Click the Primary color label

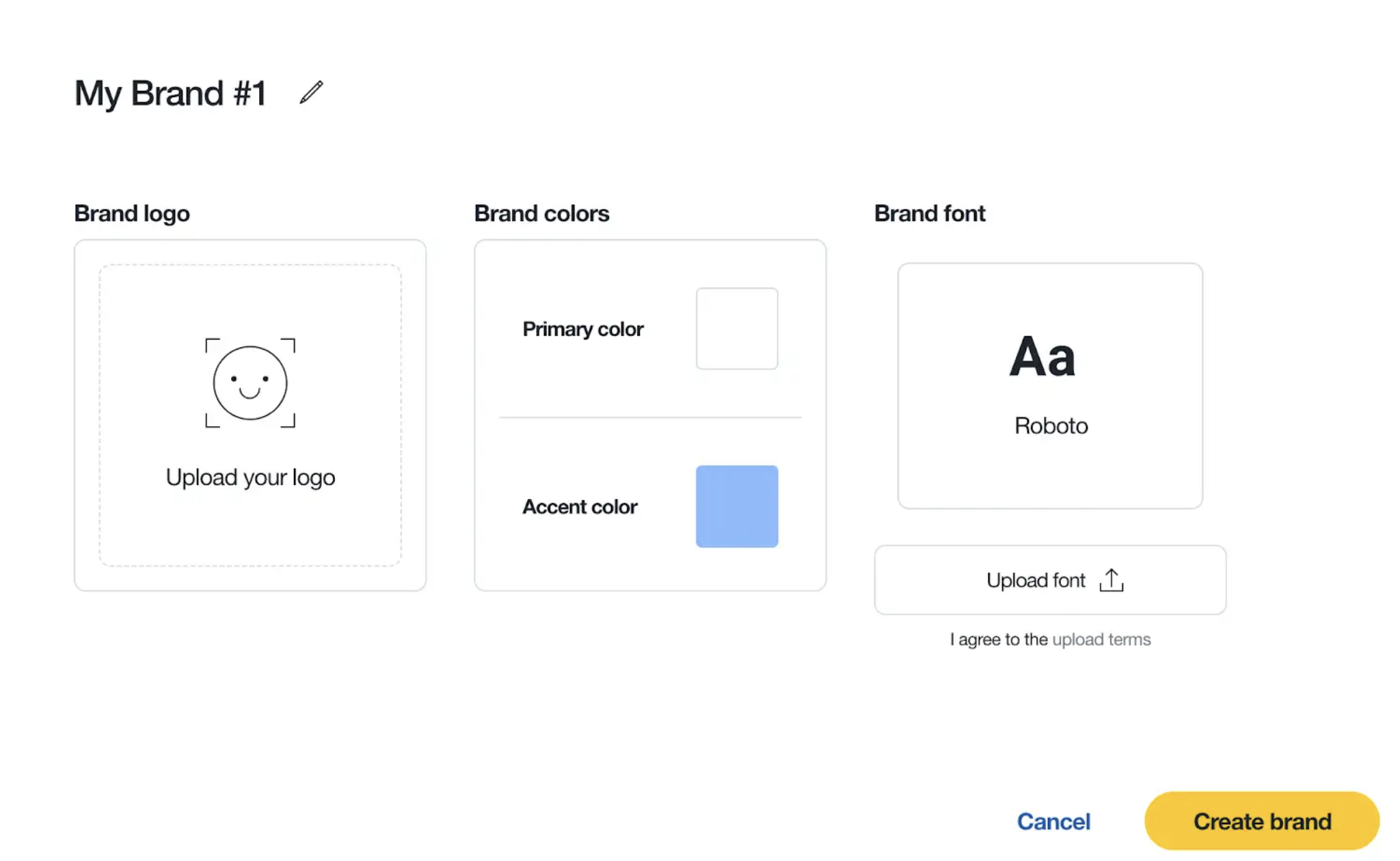point(582,329)
